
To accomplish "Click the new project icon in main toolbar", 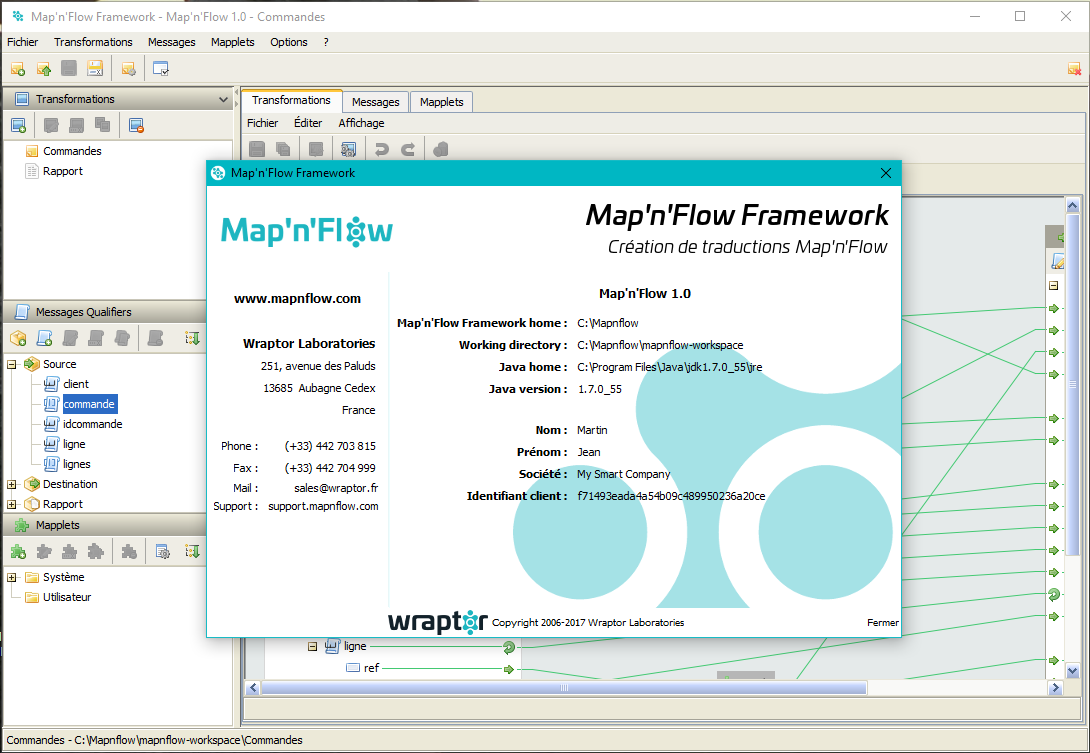I will click(x=18, y=69).
